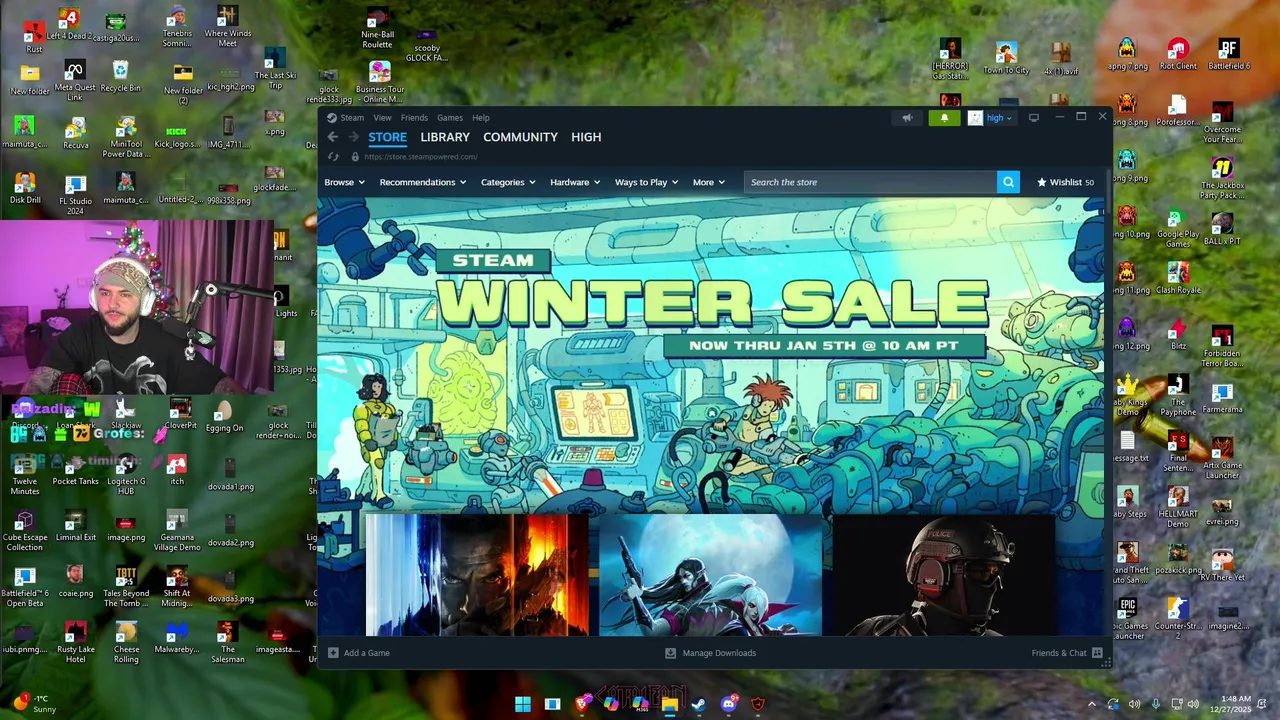Select the itch desktop shortcut
The image size is (1280, 720).
pos(177,470)
